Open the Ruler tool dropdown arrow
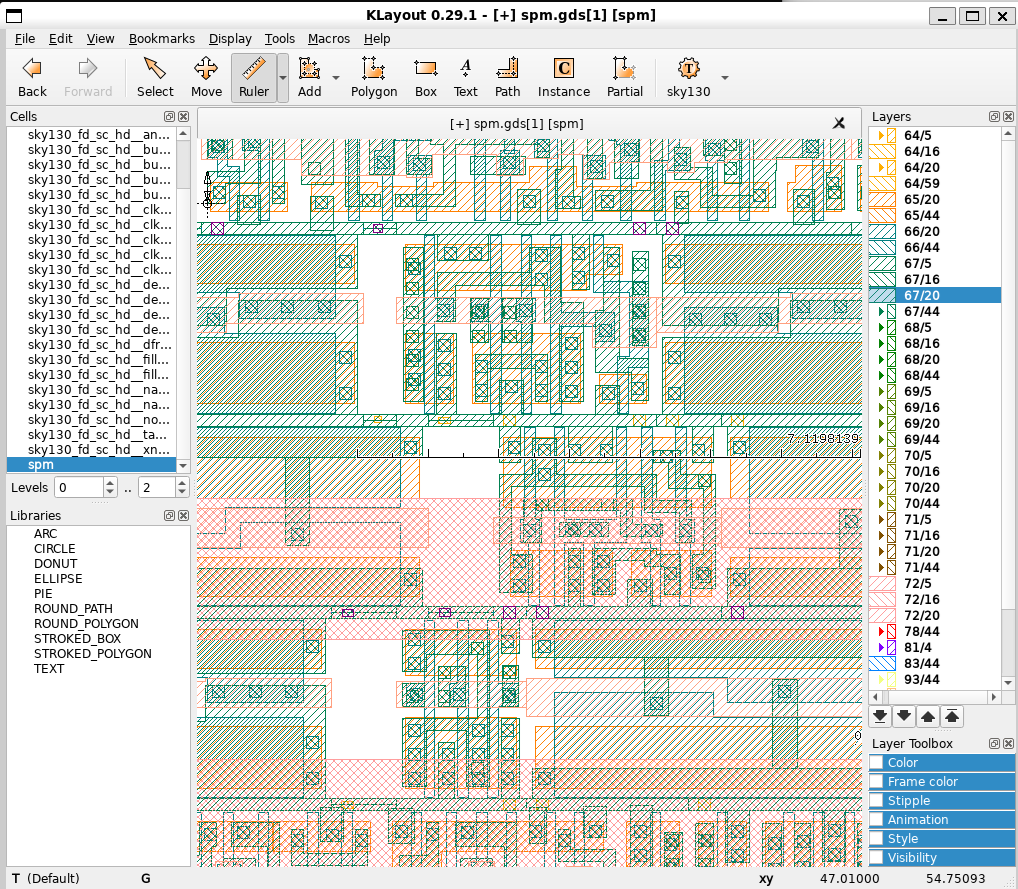The image size is (1018, 889). [x=283, y=78]
